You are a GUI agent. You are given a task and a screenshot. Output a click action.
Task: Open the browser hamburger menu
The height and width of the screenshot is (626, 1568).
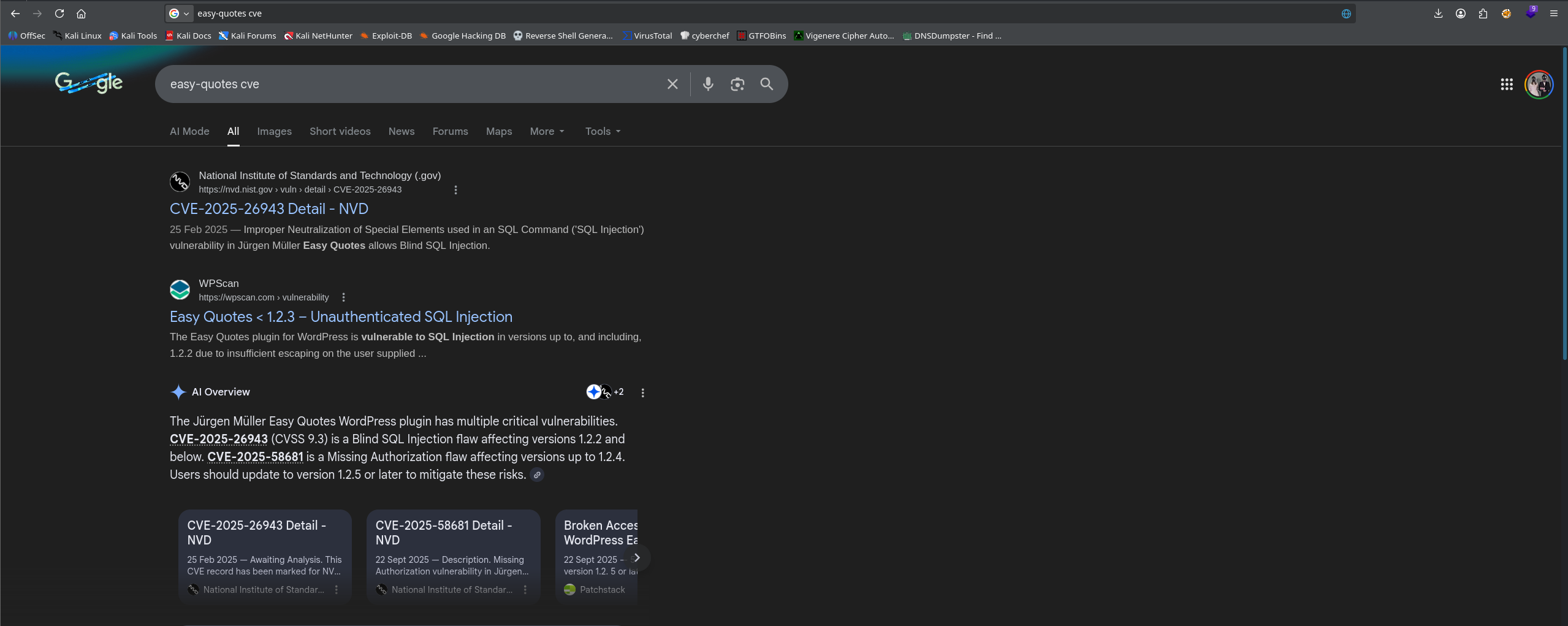pyautogui.click(x=1554, y=13)
